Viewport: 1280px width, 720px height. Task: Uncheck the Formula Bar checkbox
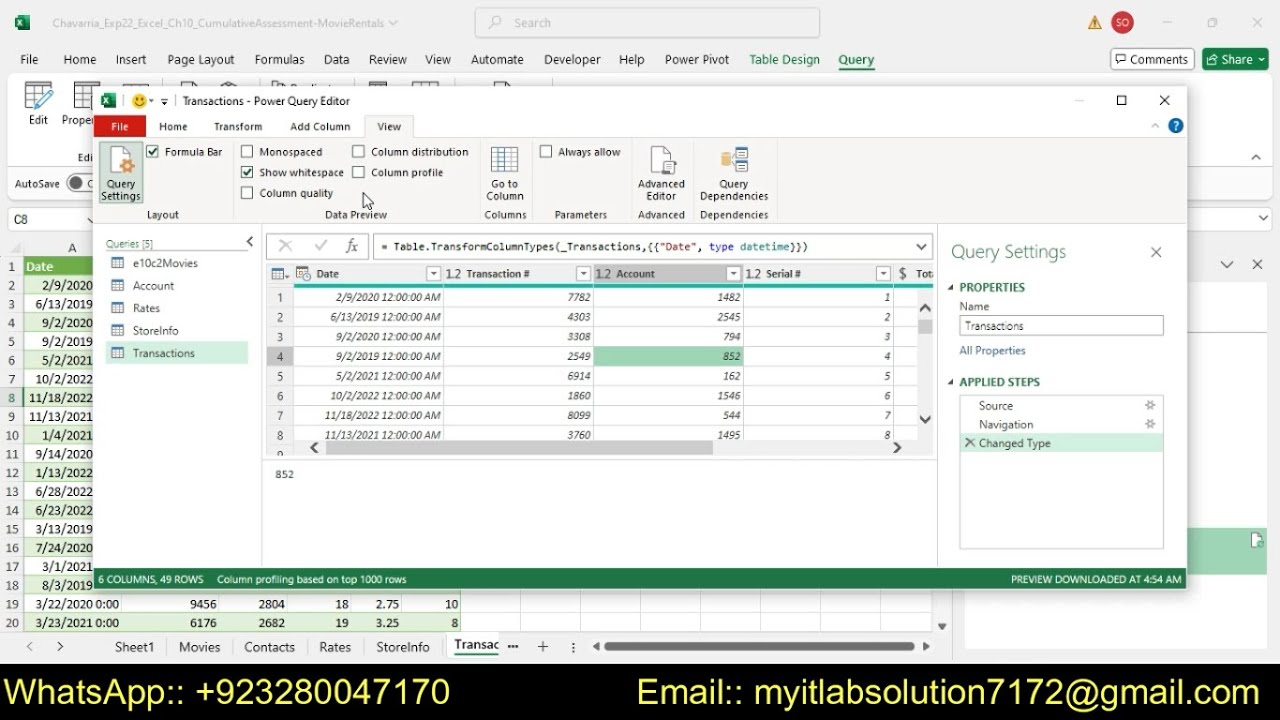(x=152, y=152)
